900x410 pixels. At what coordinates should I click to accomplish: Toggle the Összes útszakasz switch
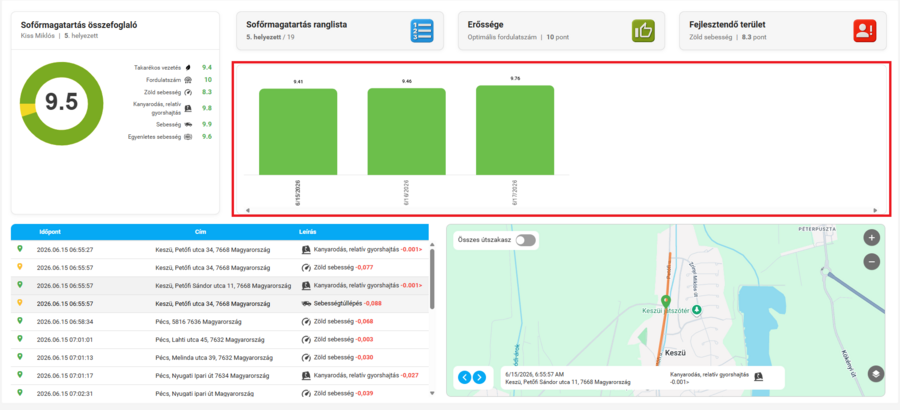point(525,241)
